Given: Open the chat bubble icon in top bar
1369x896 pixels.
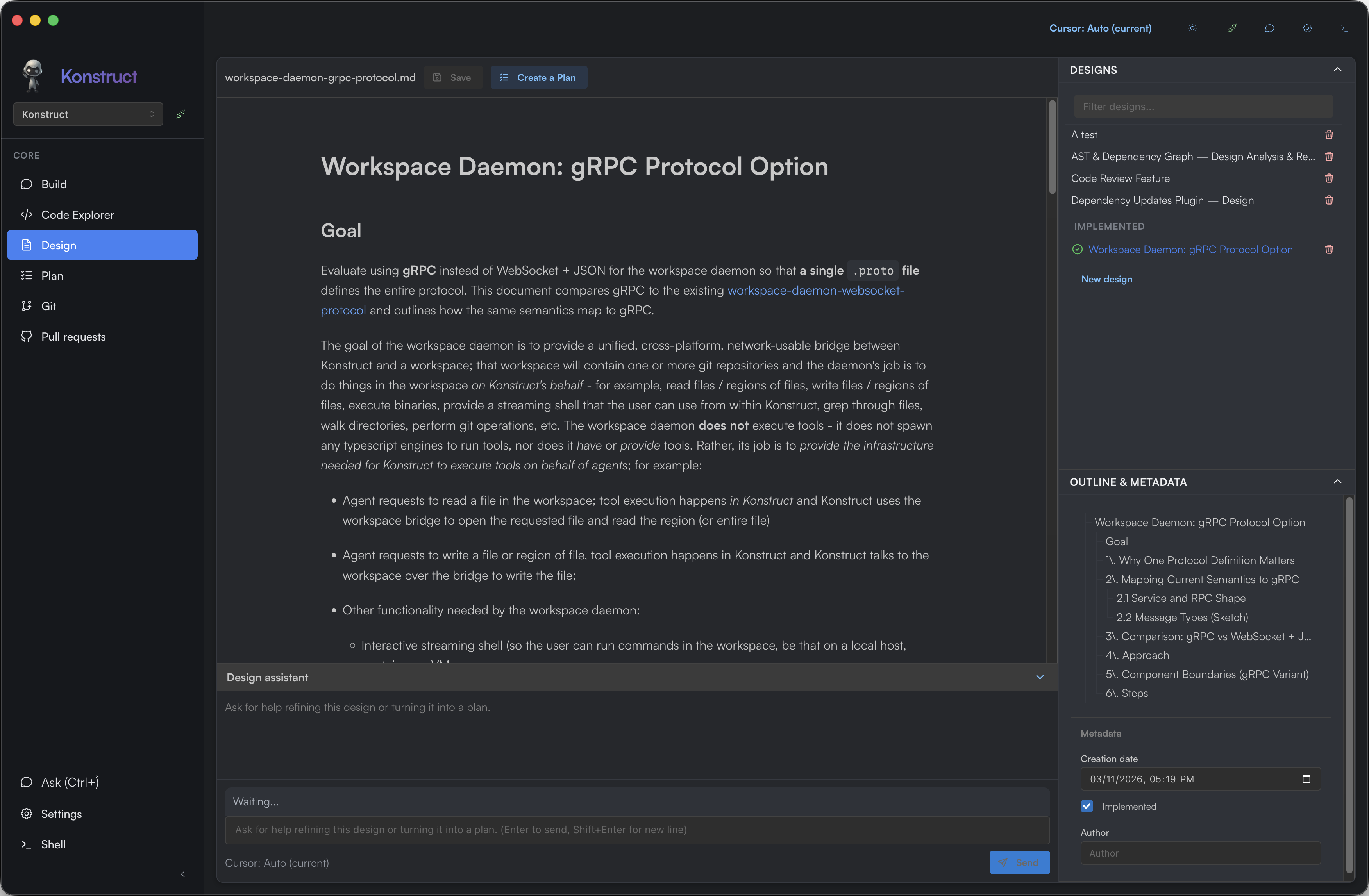Looking at the screenshot, I should click(1269, 28).
